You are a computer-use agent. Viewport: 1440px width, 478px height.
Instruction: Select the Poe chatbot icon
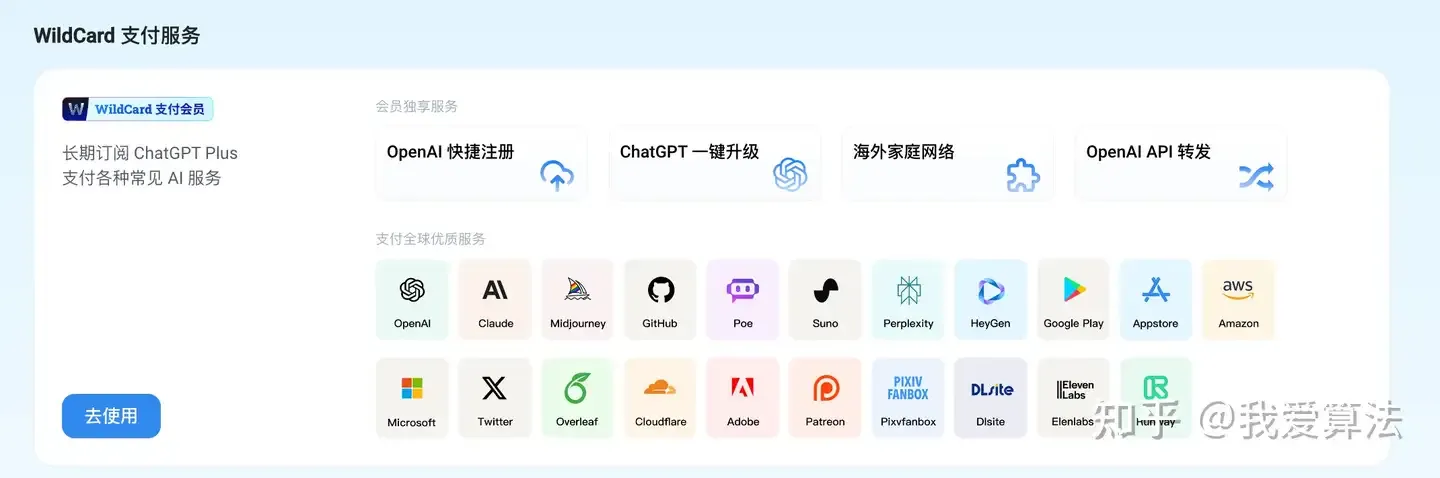click(743, 300)
